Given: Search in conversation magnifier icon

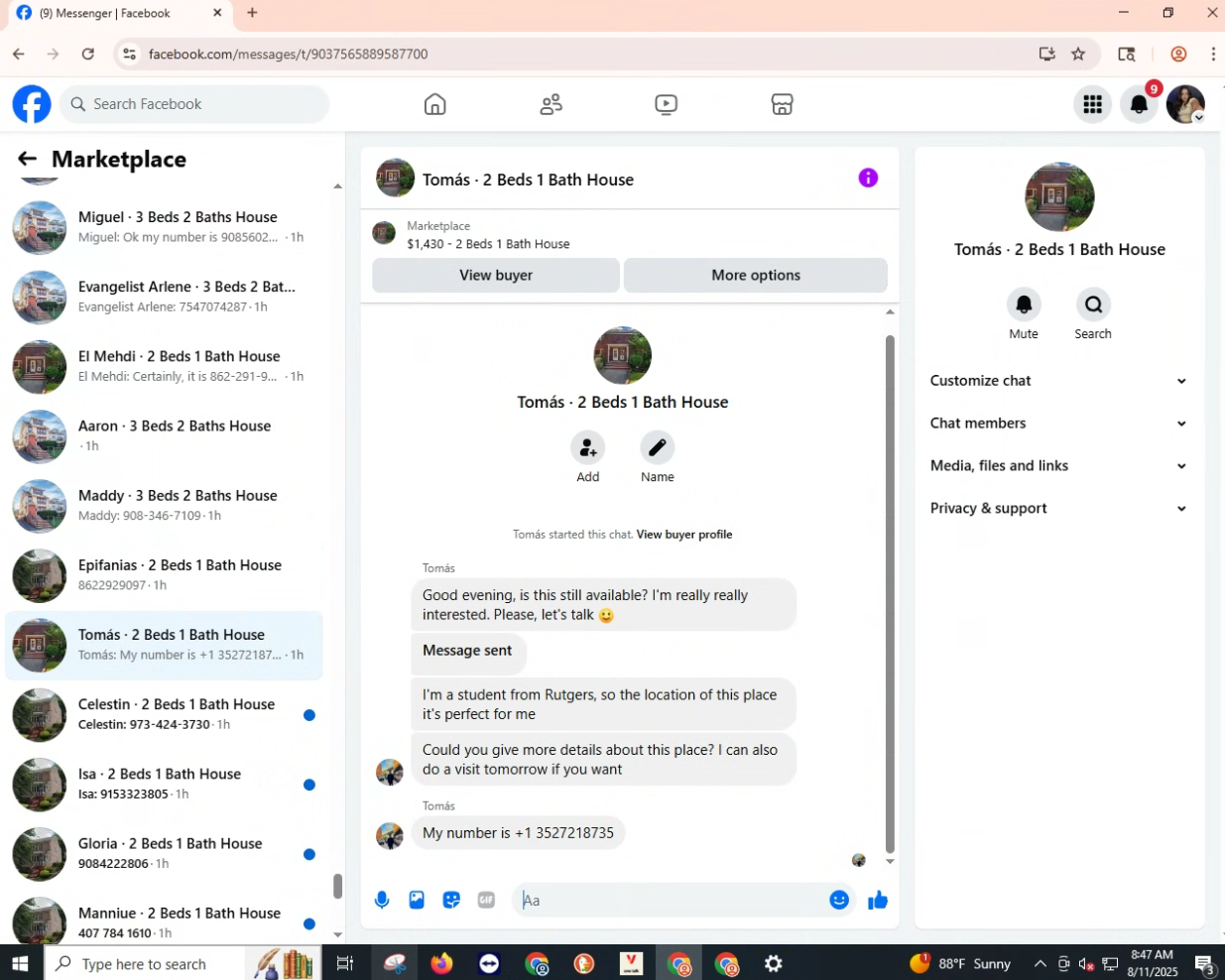Looking at the screenshot, I should click(x=1093, y=305).
